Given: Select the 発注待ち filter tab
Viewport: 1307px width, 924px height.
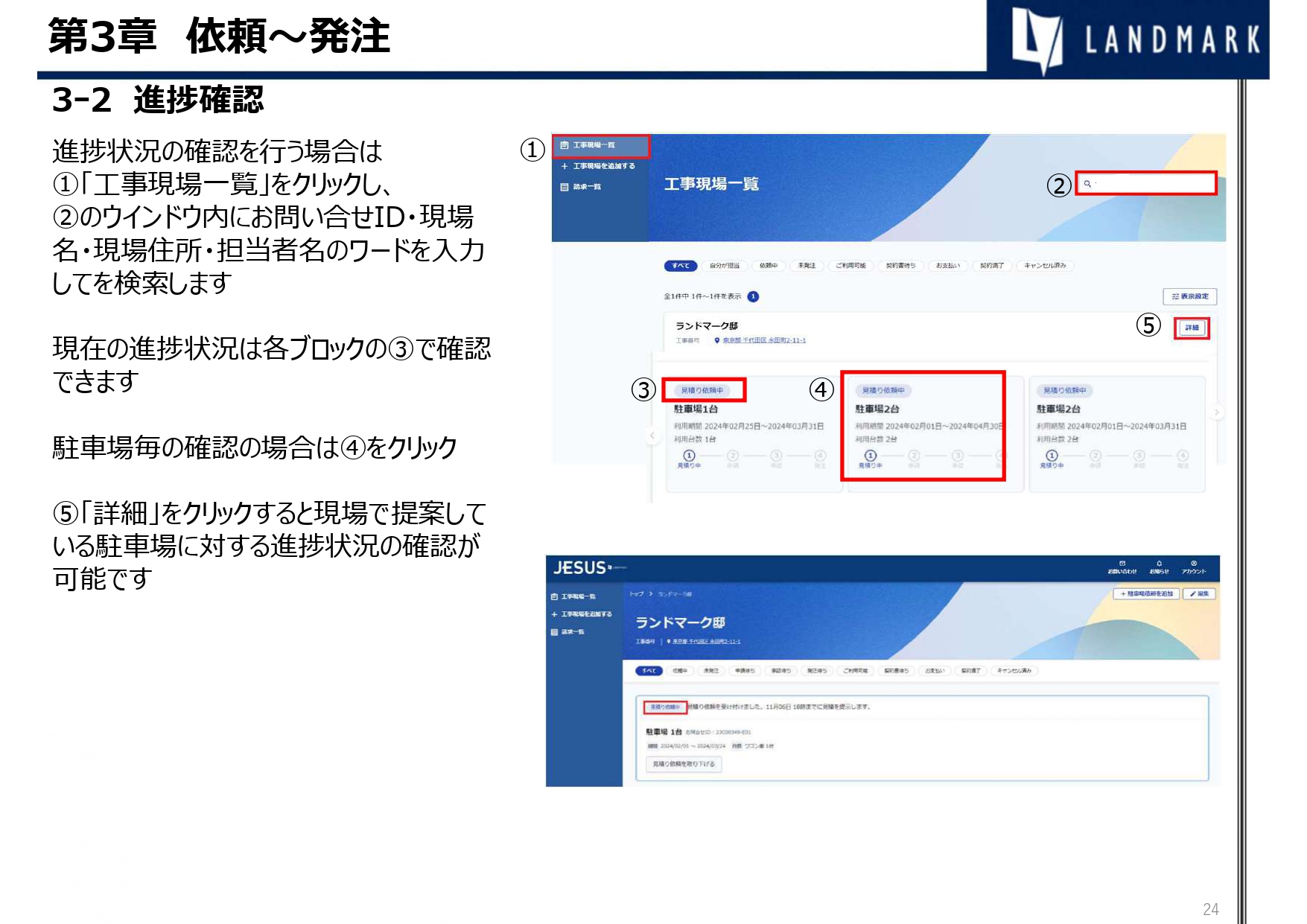Looking at the screenshot, I should coord(817,671).
